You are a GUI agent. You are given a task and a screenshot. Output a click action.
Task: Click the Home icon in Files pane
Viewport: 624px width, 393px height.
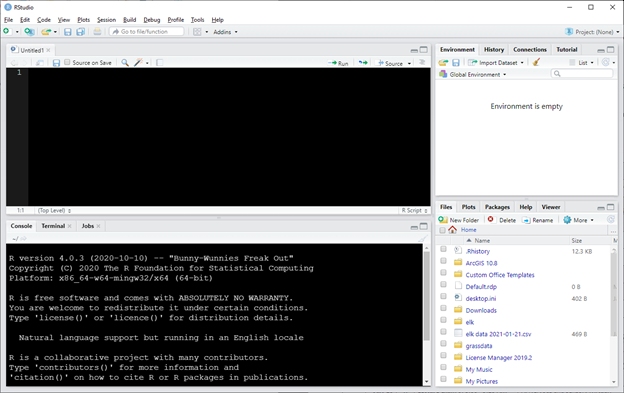452,230
